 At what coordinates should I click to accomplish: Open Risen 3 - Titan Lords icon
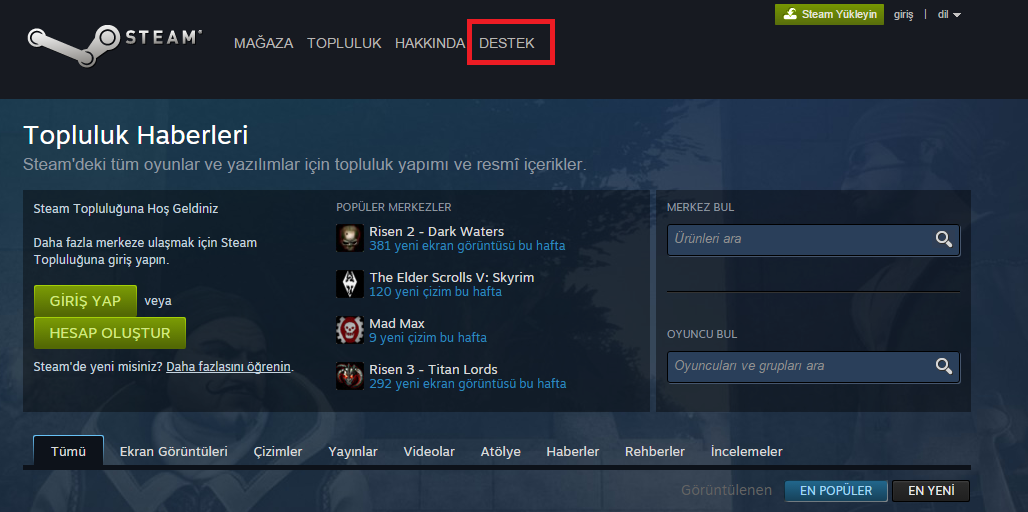(349, 376)
